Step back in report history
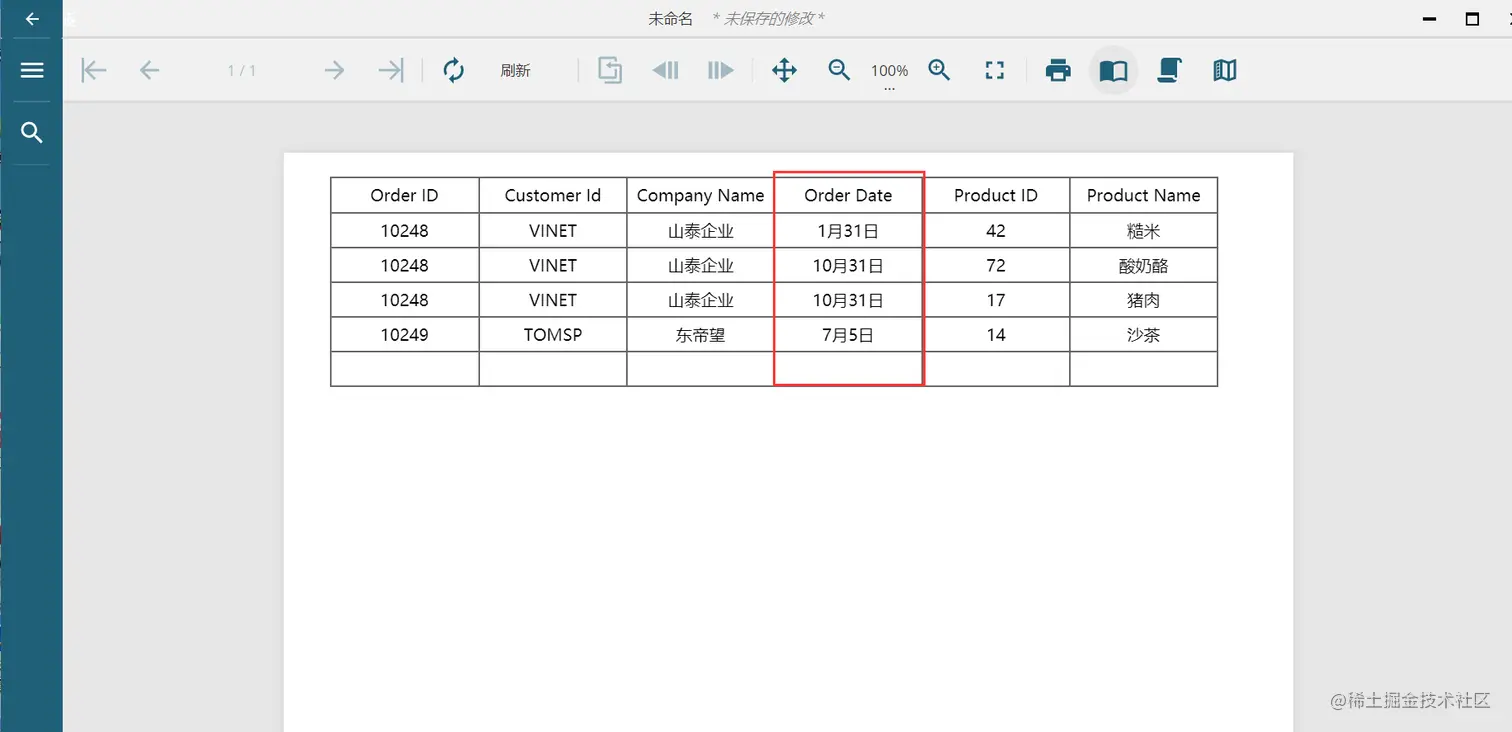This screenshot has height=732, width=1512. [665, 70]
